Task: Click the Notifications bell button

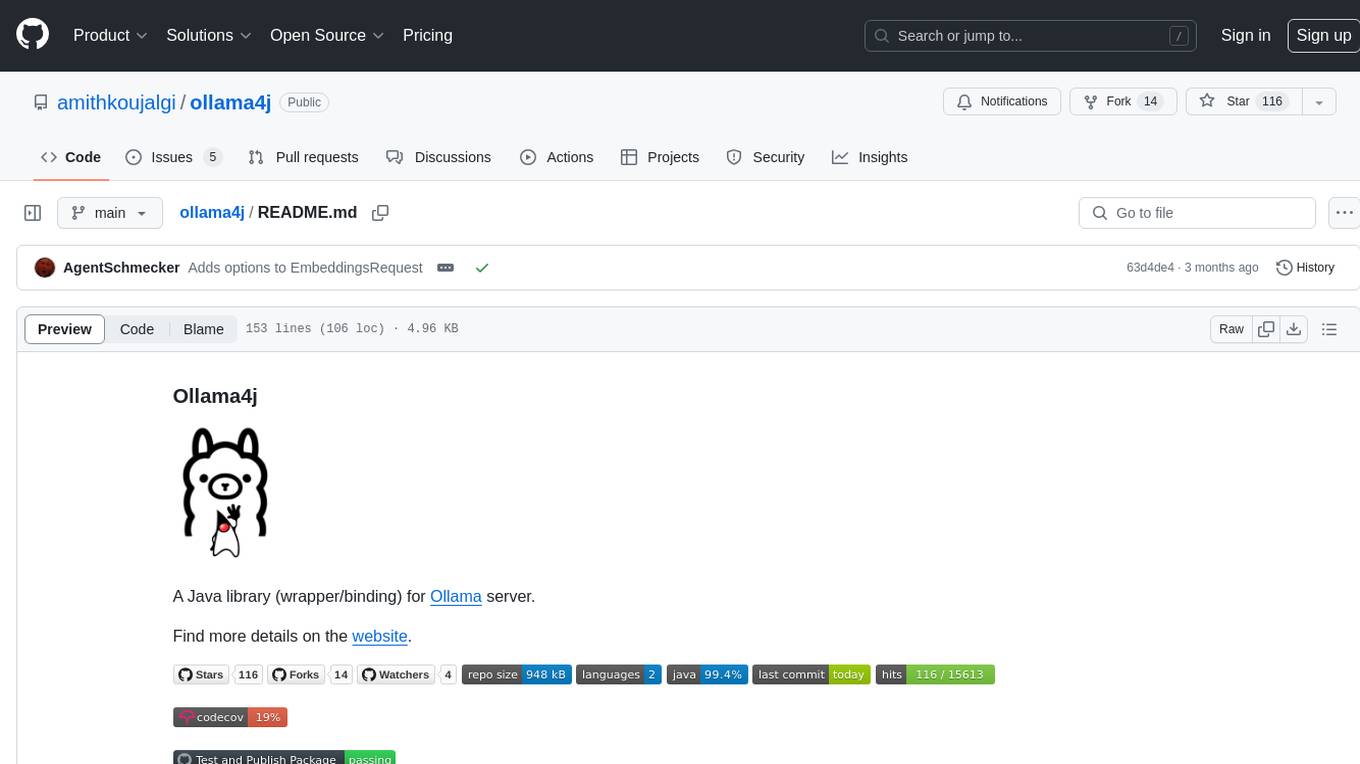Action: click(1002, 101)
